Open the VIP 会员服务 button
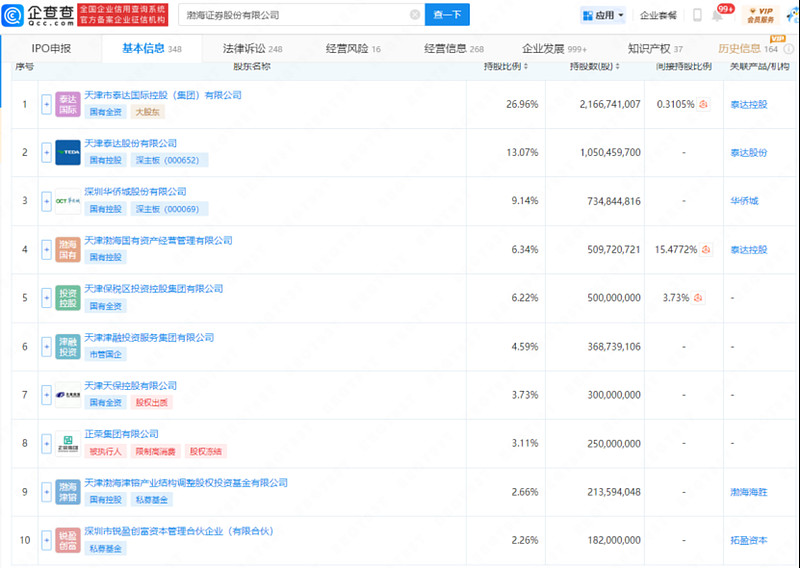This screenshot has width=800, height=568. click(760, 15)
